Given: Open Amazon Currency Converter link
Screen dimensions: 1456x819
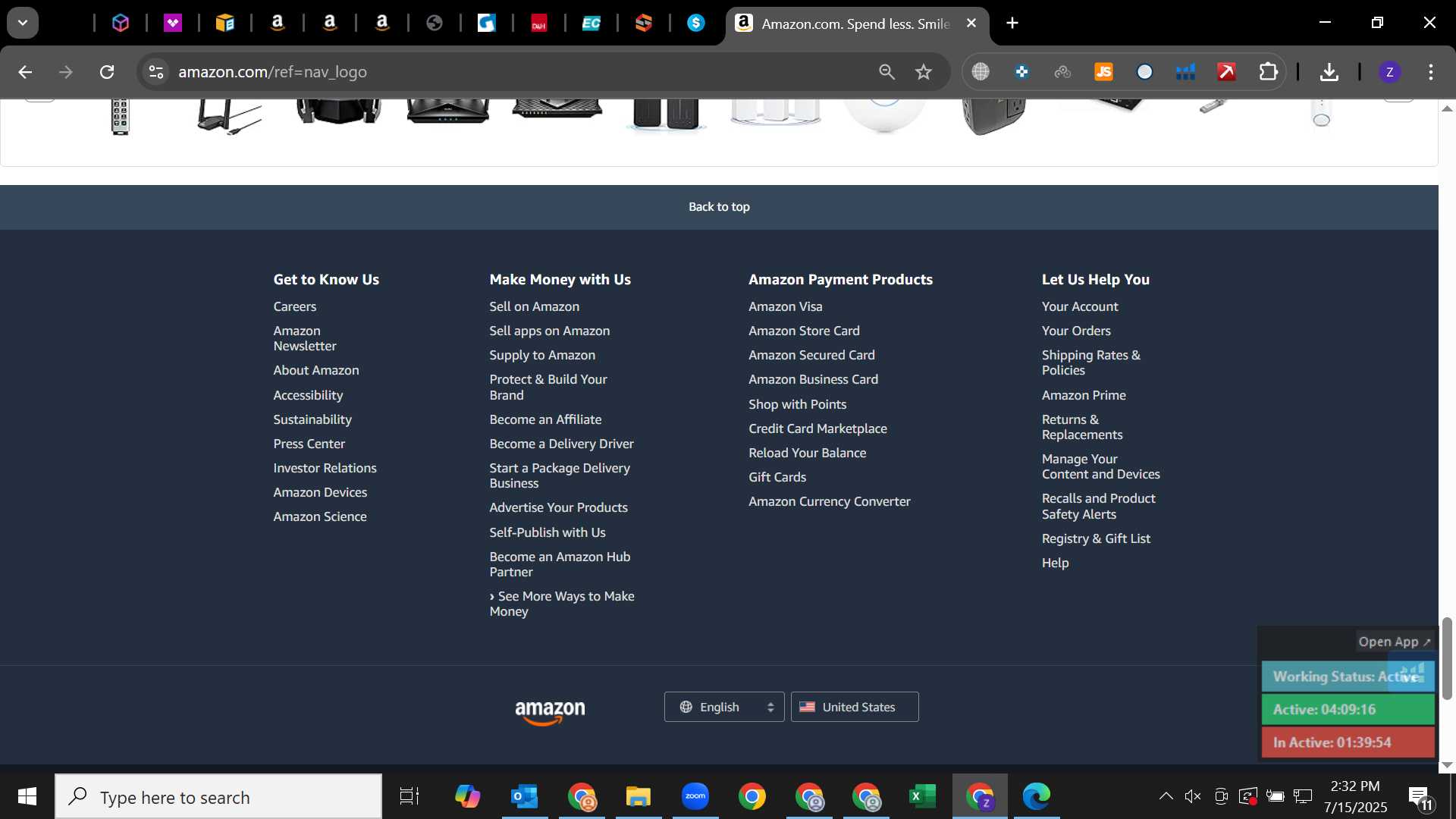Looking at the screenshot, I should (829, 501).
